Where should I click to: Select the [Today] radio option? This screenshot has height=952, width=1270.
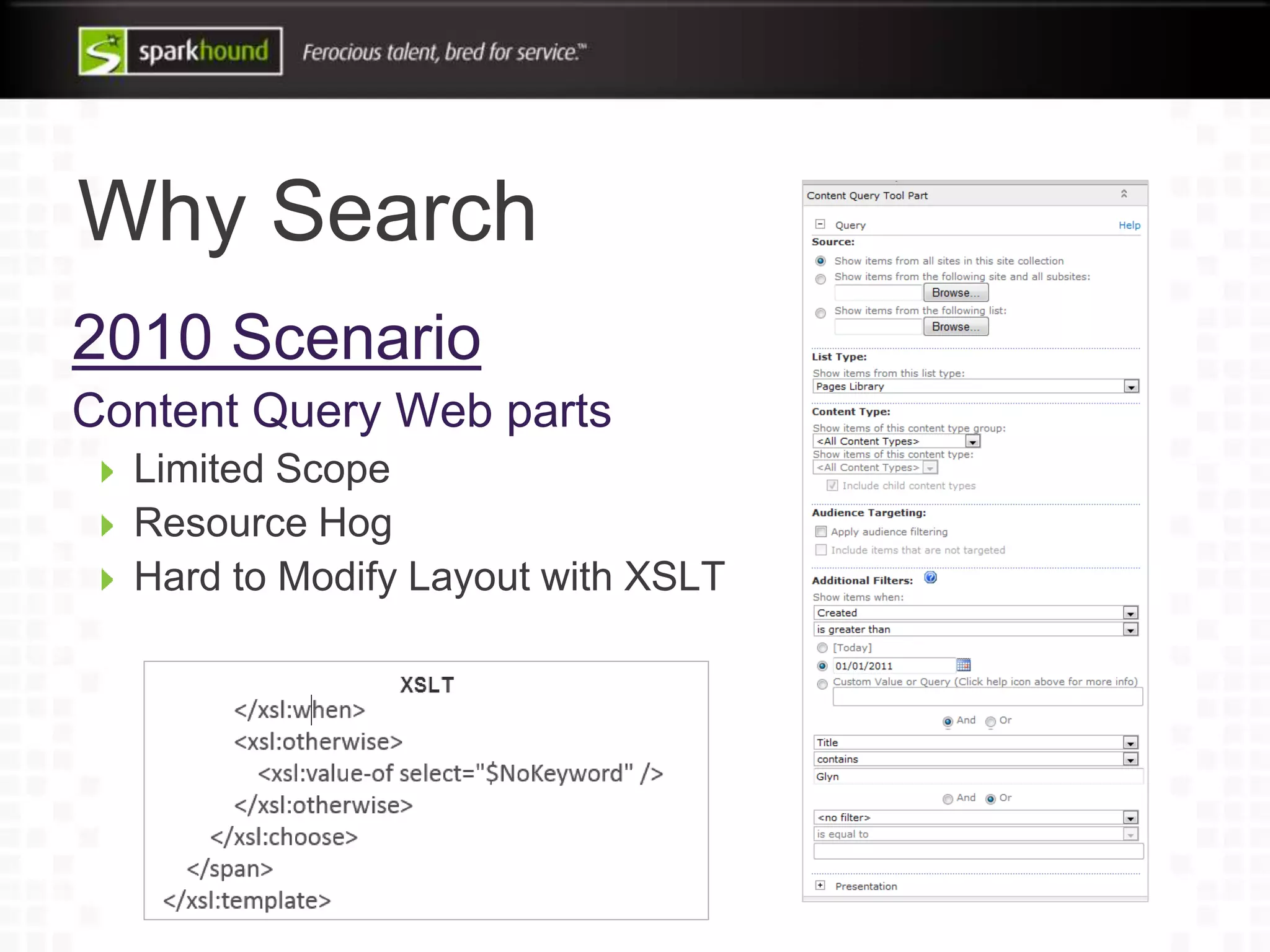822,648
